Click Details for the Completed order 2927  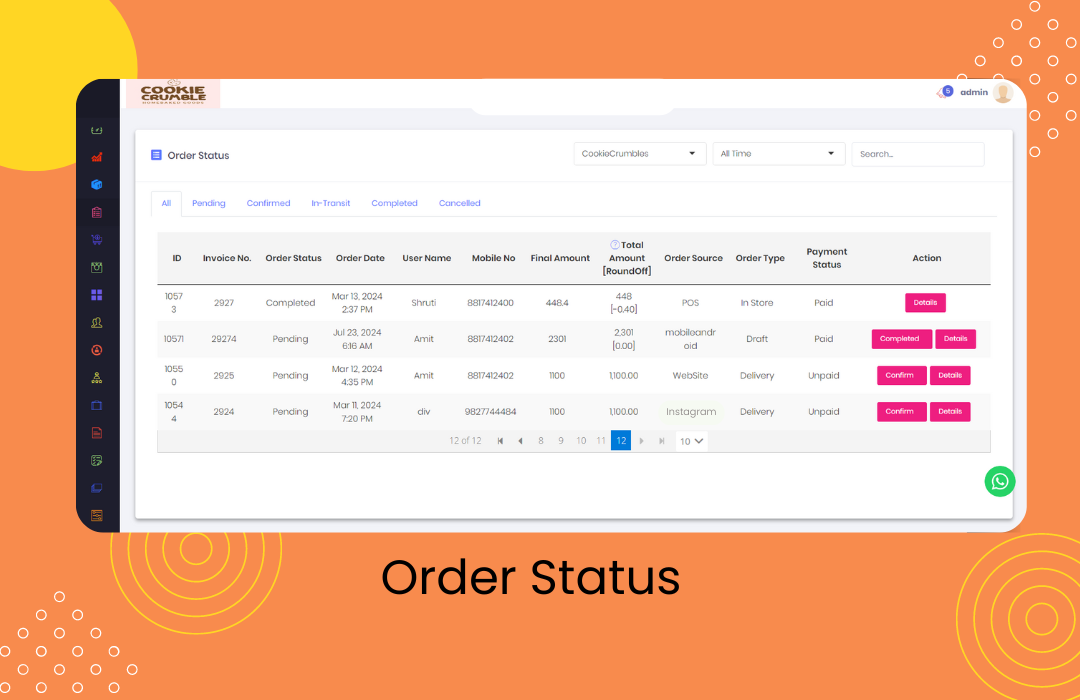click(925, 302)
